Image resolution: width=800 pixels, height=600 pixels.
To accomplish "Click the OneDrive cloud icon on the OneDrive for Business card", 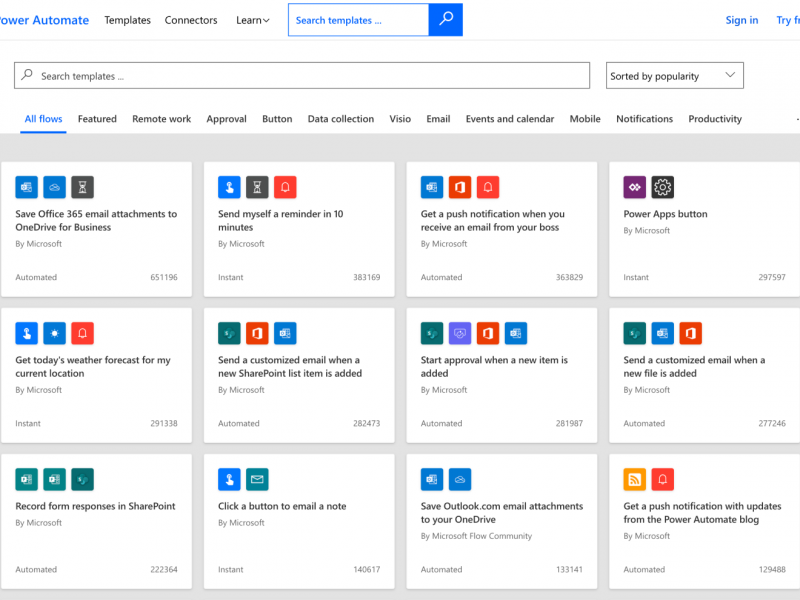I will [55, 187].
